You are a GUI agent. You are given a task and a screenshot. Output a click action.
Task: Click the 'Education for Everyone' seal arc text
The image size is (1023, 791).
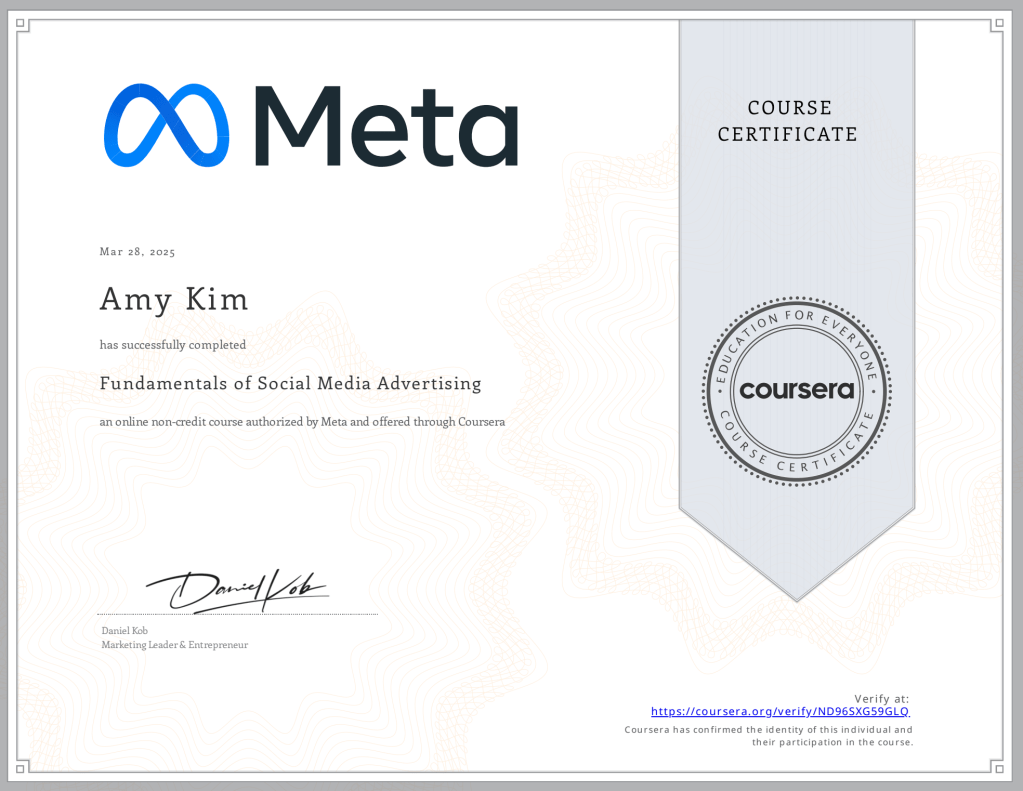coord(796,323)
